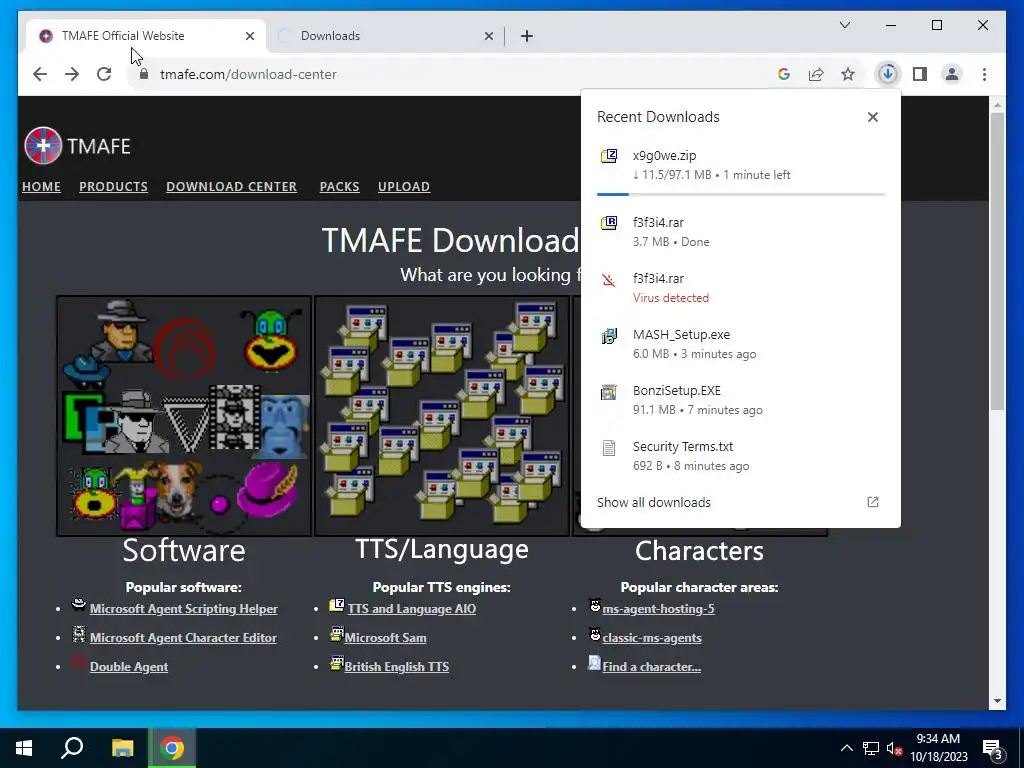Screen dimensions: 1024x768
Task: Open tab search dropdown chevron
Action: click(x=844, y=25)
